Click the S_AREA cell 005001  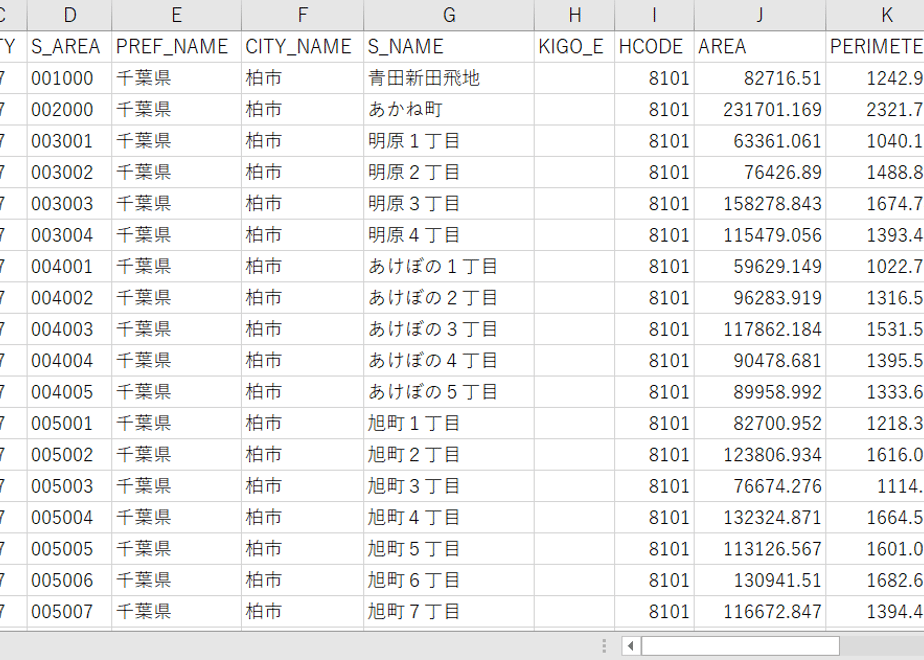[70, 423]
